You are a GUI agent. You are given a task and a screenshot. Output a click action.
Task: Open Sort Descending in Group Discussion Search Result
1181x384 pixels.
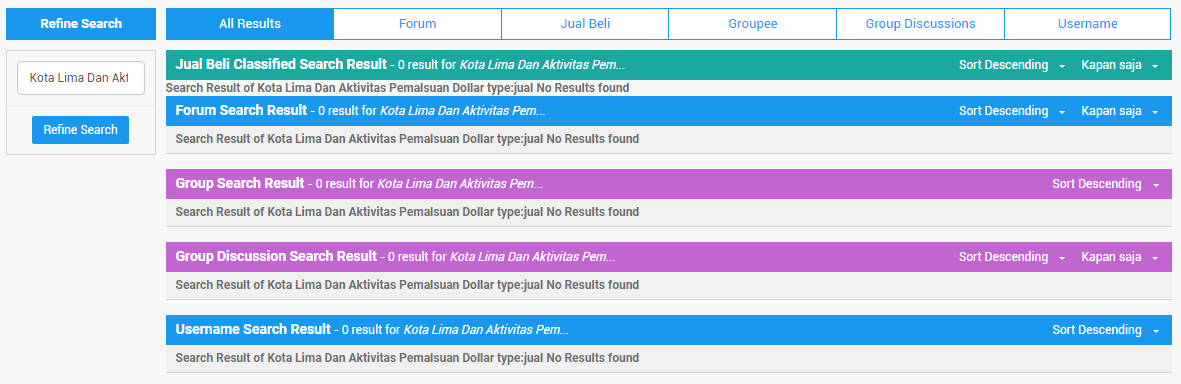click(x=1012, y=257)
